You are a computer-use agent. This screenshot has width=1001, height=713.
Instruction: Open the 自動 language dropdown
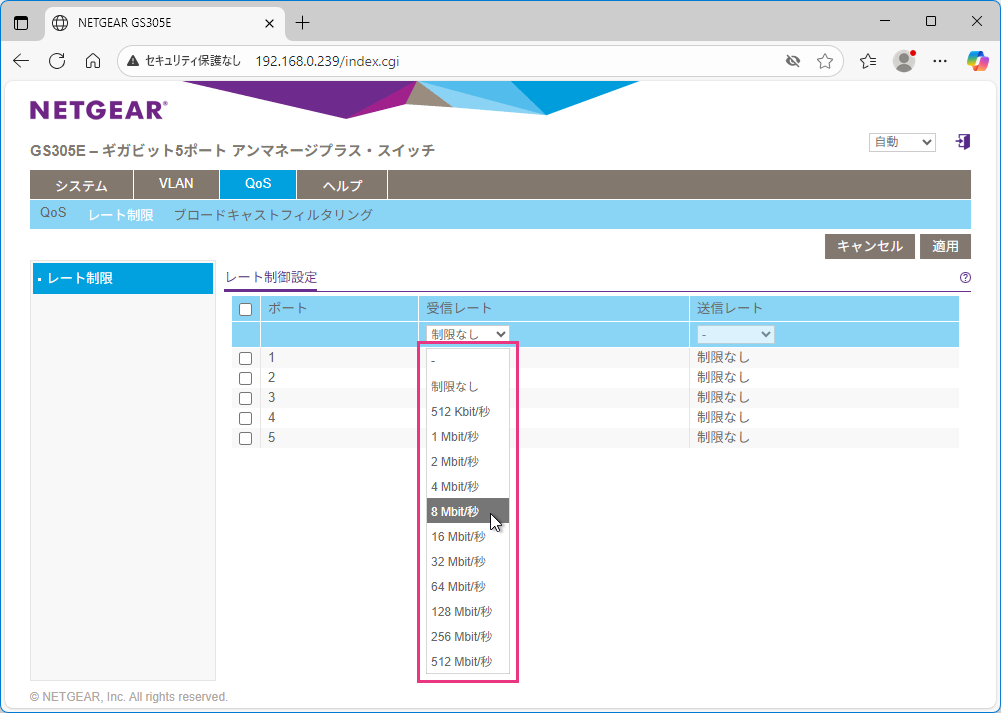tap(901, 142)
